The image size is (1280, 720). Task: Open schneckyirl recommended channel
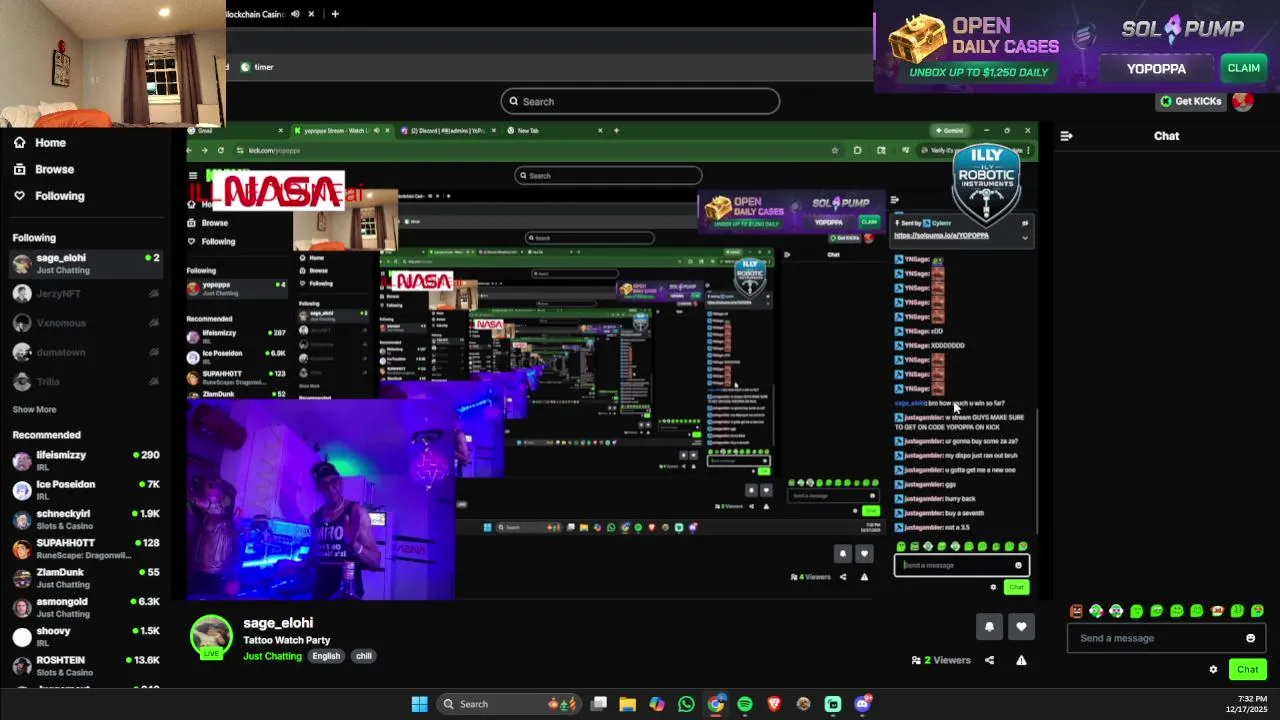85,519
